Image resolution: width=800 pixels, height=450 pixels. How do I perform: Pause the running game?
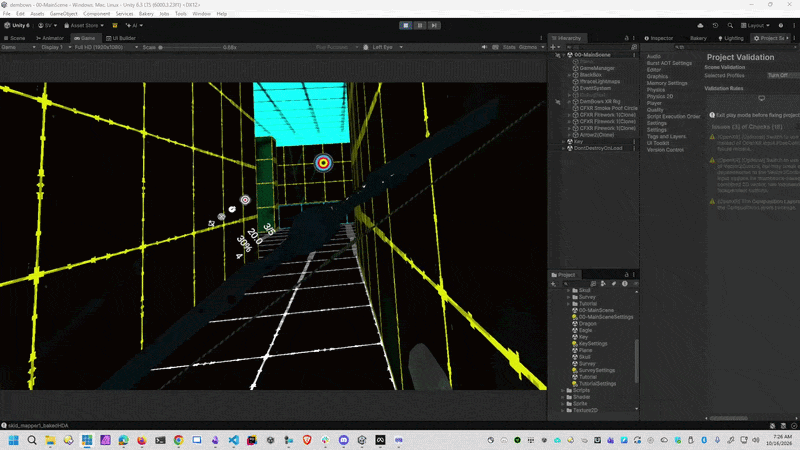420,26
